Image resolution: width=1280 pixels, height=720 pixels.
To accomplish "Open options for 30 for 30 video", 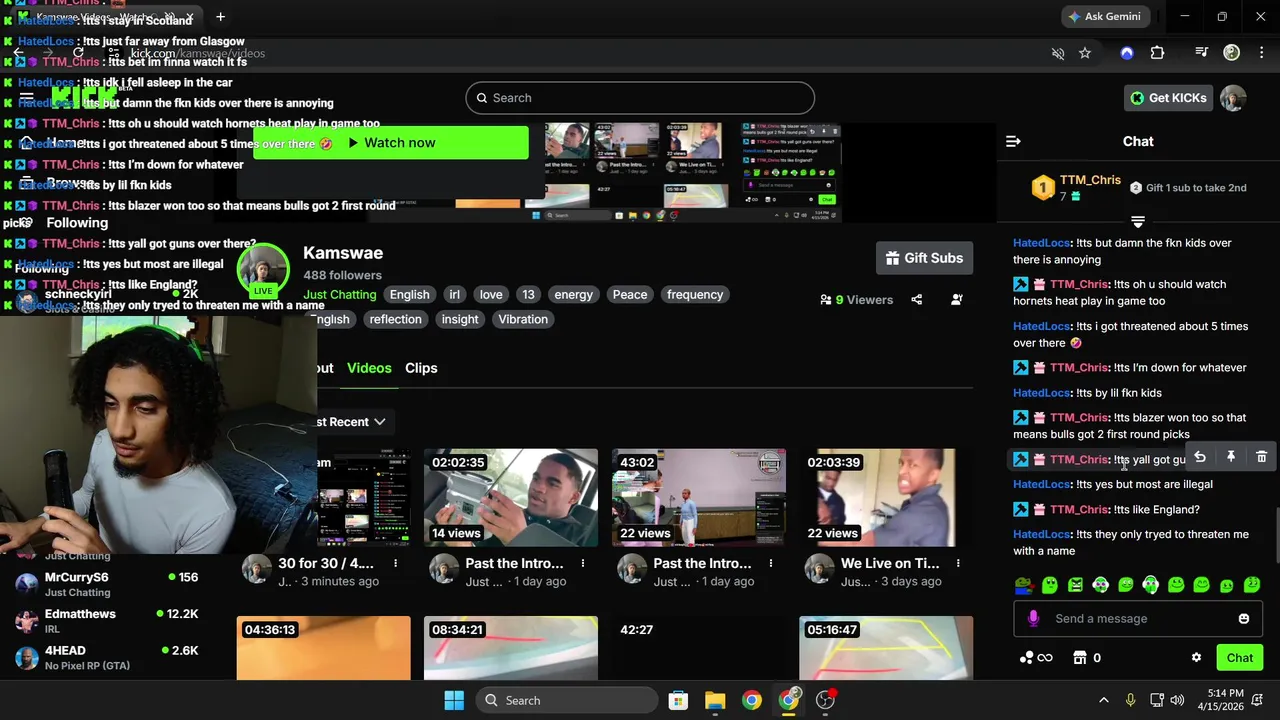I will click(x=395, y=564).
